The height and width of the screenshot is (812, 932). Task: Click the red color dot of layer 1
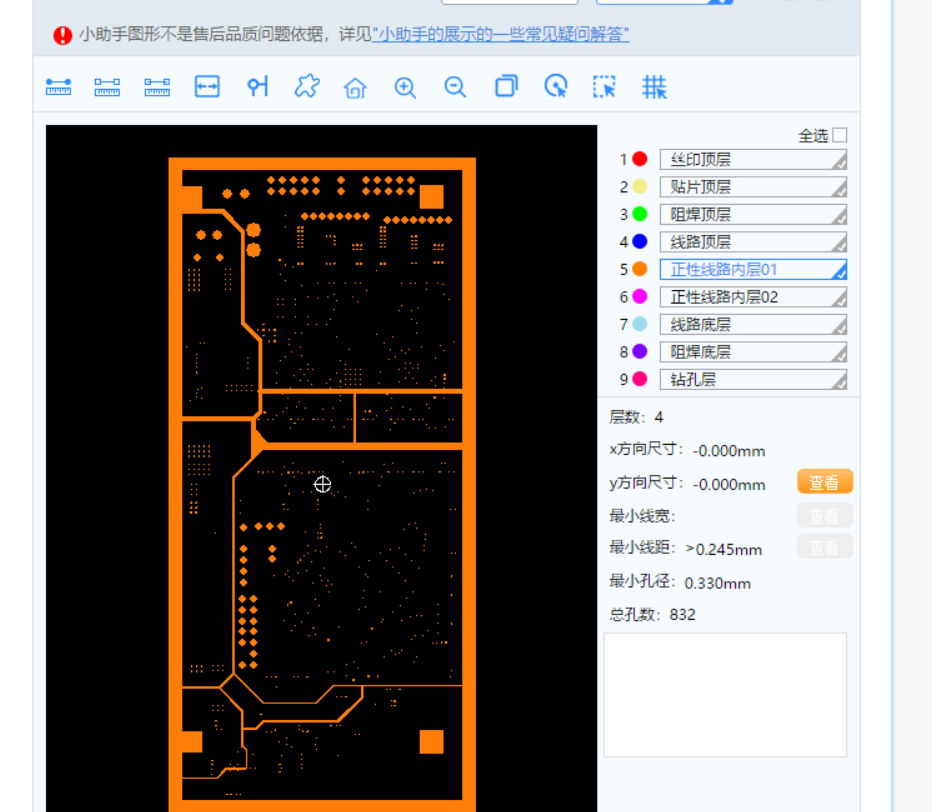point(640,159)
